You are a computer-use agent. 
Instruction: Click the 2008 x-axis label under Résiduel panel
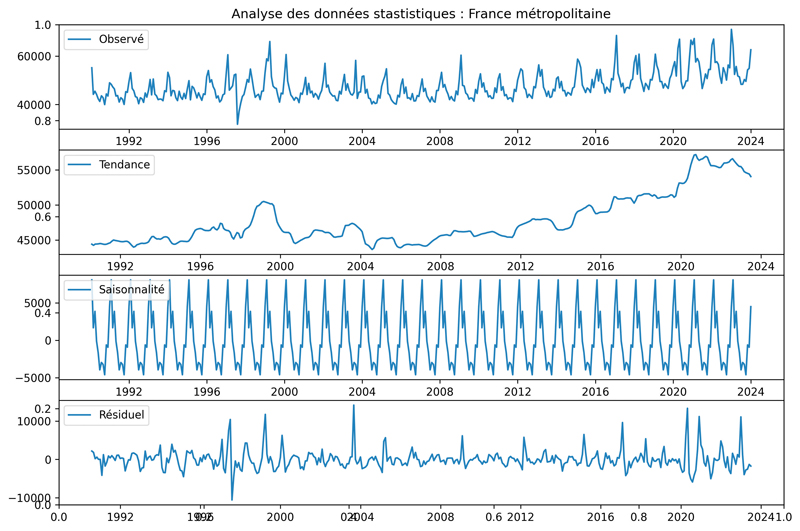(x=440, y=517)
